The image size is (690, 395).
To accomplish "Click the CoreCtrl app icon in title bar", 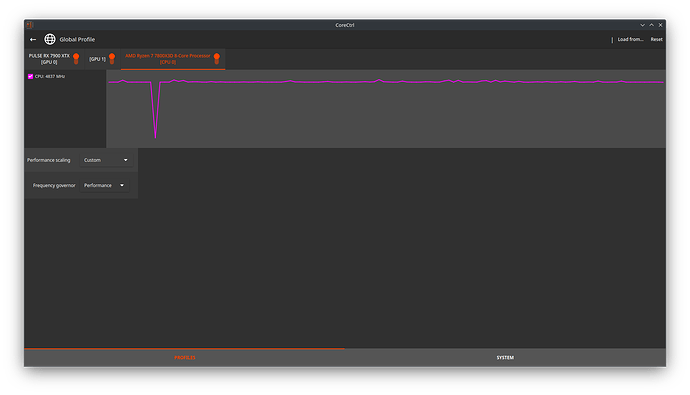I will coord(29,25).
